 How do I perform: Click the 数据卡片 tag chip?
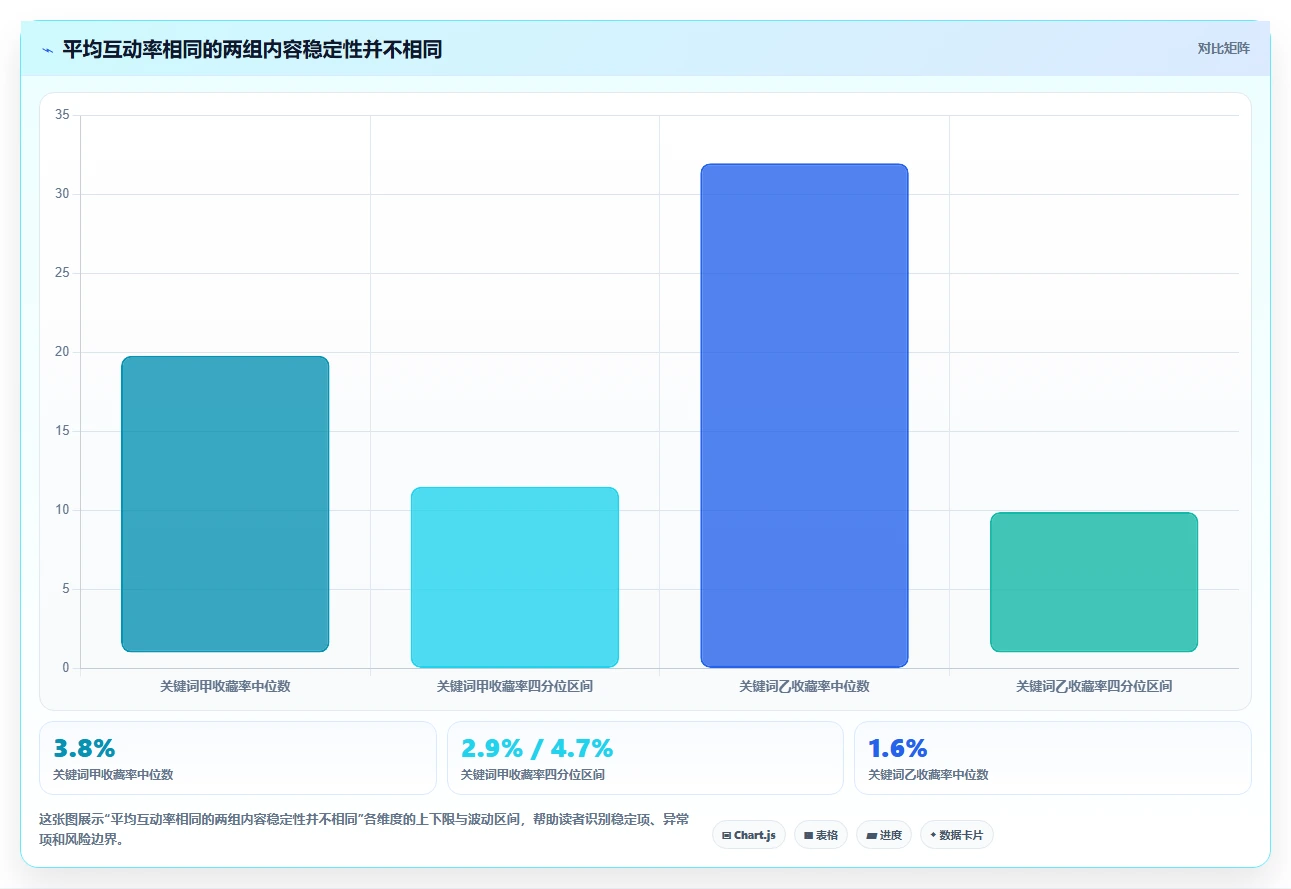[x=957, y=835]
